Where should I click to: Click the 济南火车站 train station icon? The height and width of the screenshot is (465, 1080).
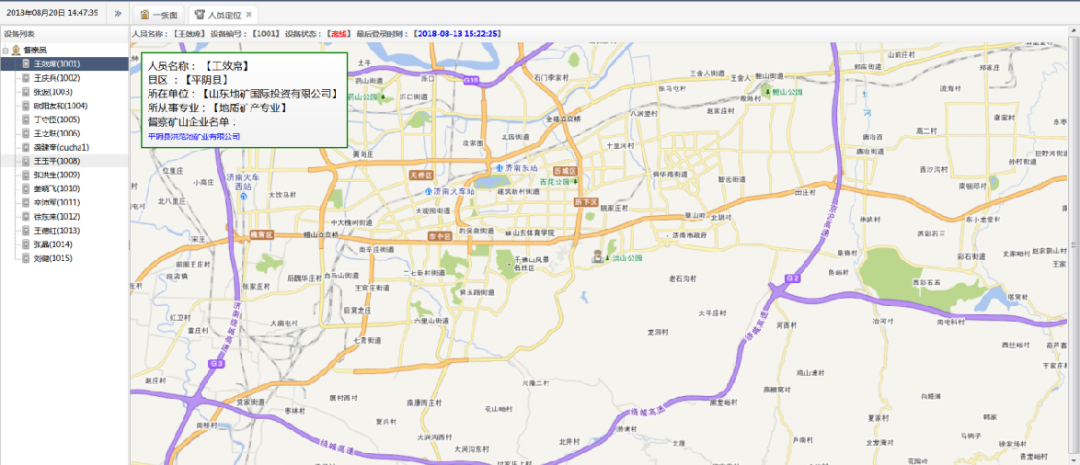pos(428,191)
